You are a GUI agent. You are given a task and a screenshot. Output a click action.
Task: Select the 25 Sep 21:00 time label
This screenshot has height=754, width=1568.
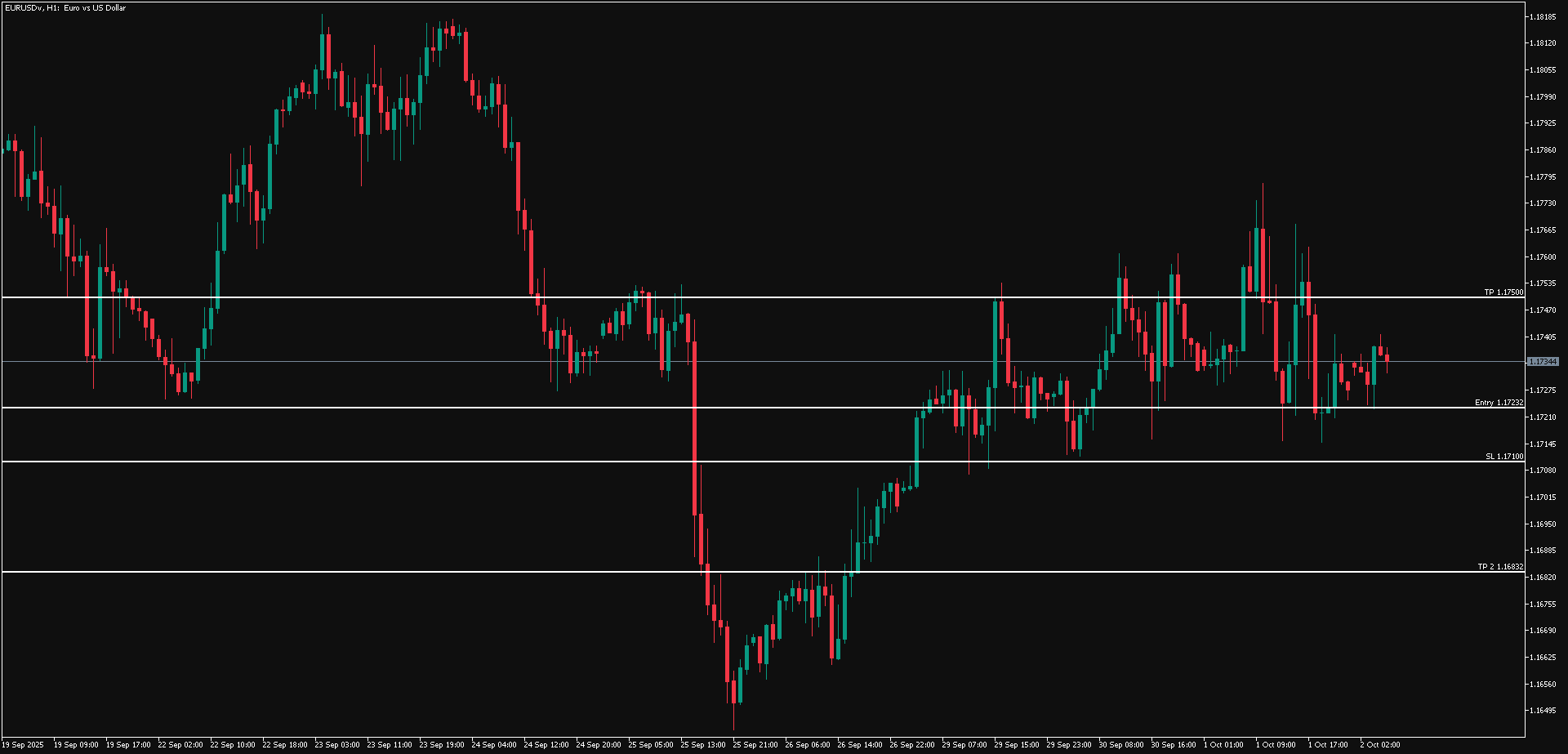pos(755,744)
